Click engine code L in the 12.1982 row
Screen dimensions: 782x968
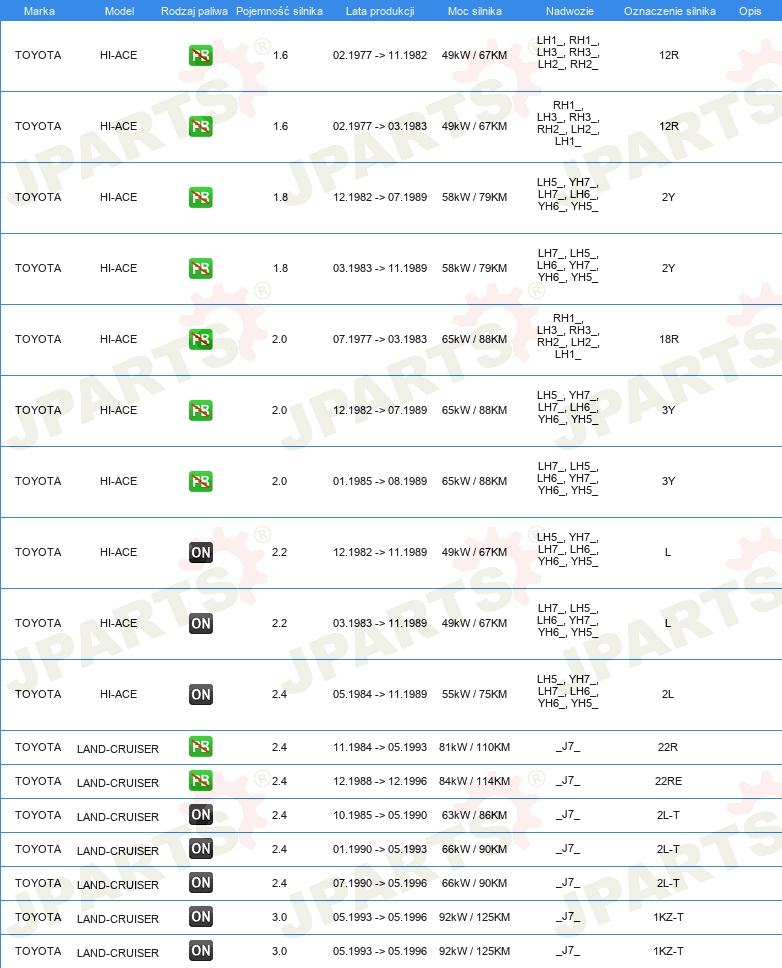[x=668, y=552]
